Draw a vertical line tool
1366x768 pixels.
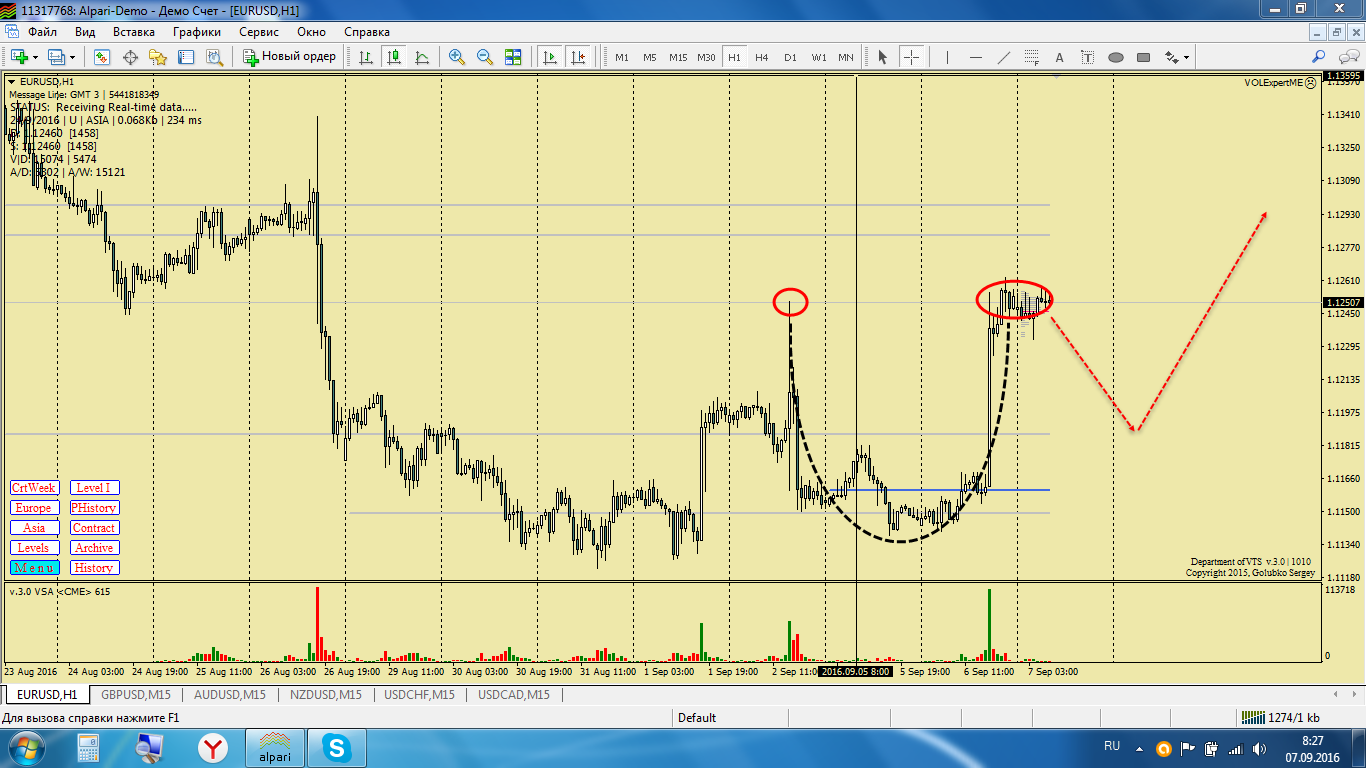tap(947, 57)
